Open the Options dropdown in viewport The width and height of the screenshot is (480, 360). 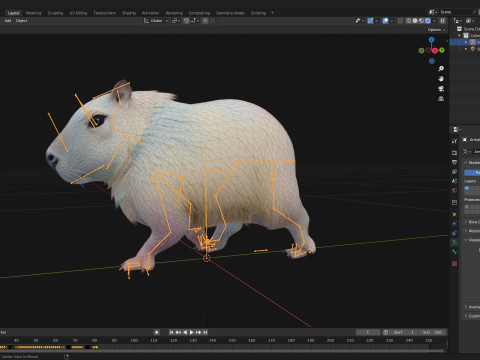436,30
